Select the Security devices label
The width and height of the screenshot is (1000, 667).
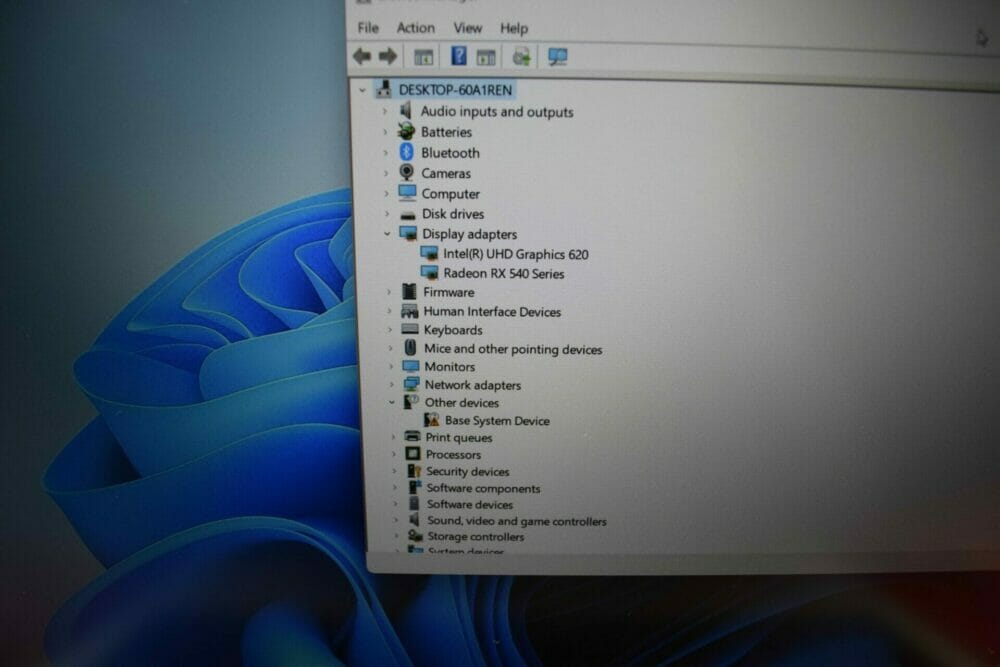point(467,471)
